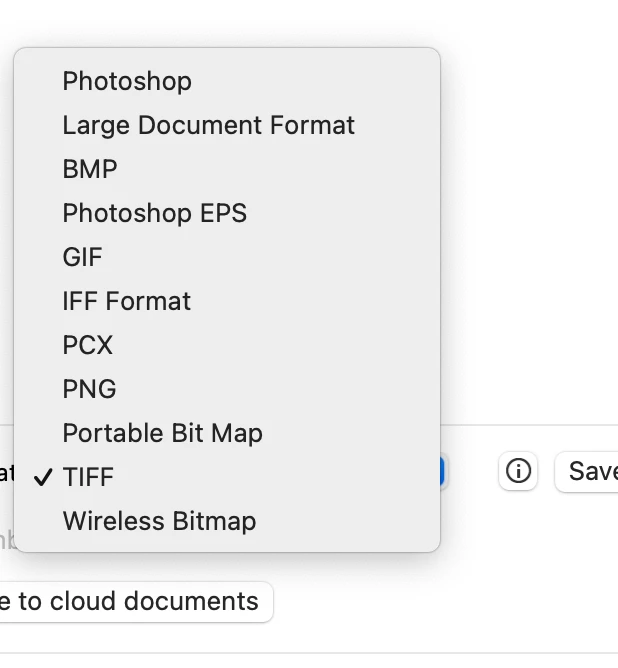The image size is (618, 668).
Task: Select IFF Format entry
Action: point(126,301)
